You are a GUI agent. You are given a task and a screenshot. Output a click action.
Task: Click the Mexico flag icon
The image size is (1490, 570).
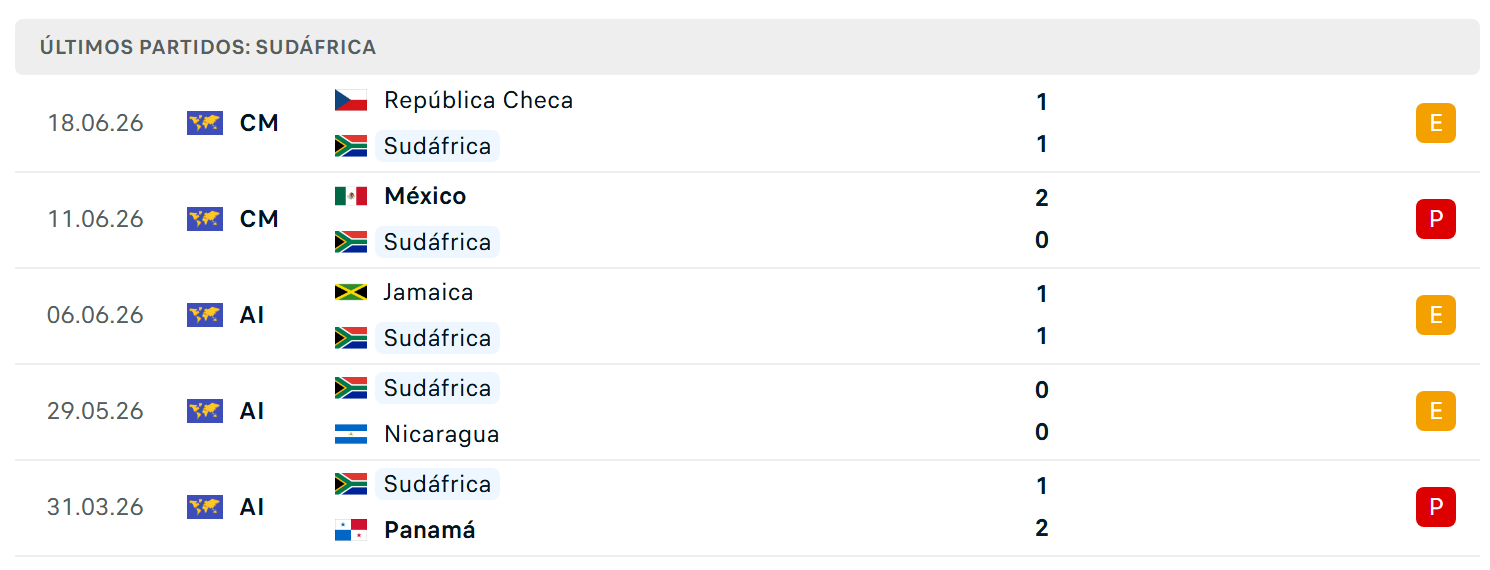tap(351, 196)
